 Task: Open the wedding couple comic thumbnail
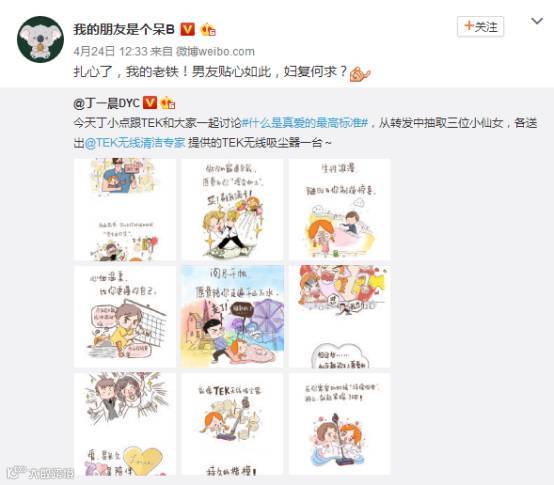coord(232,210)
